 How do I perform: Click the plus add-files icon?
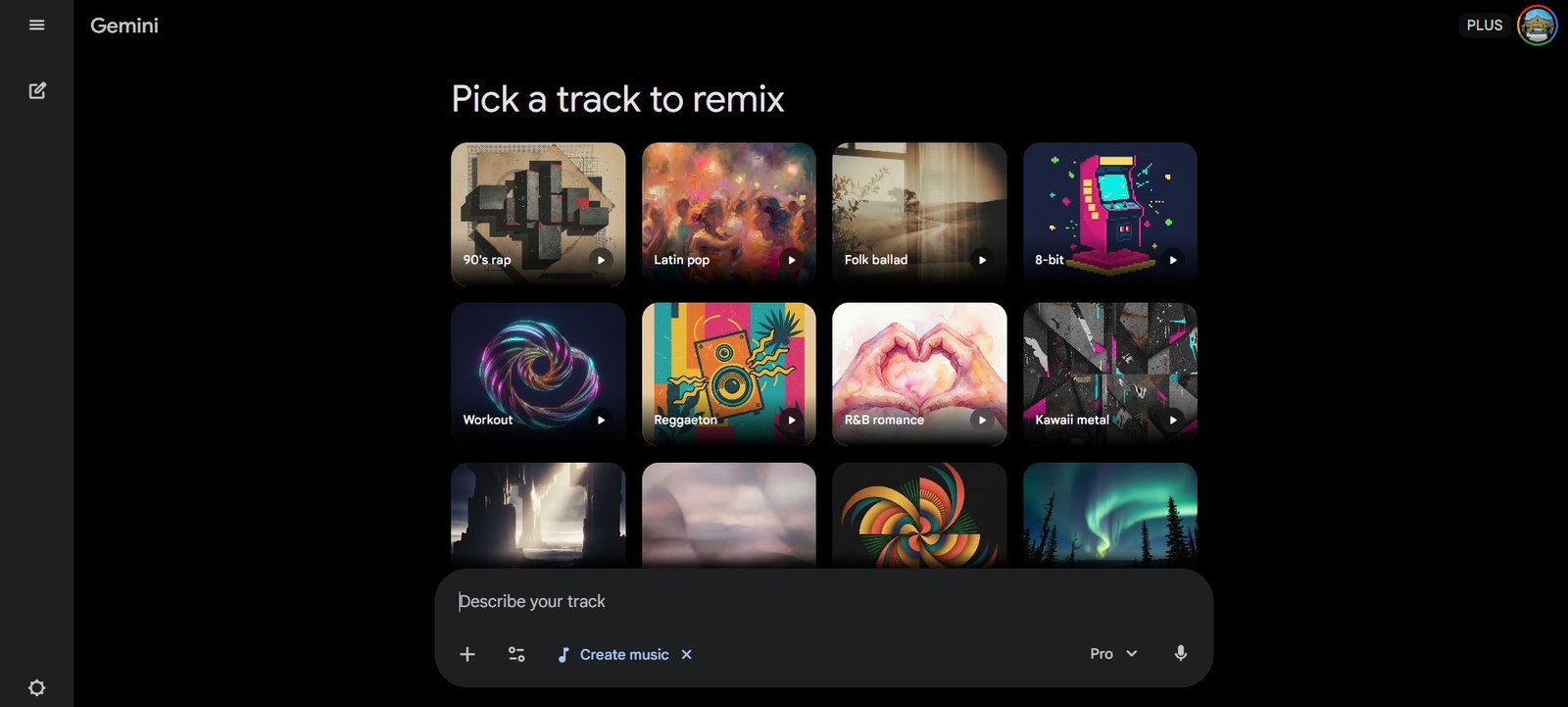click(x=467, y=654)
